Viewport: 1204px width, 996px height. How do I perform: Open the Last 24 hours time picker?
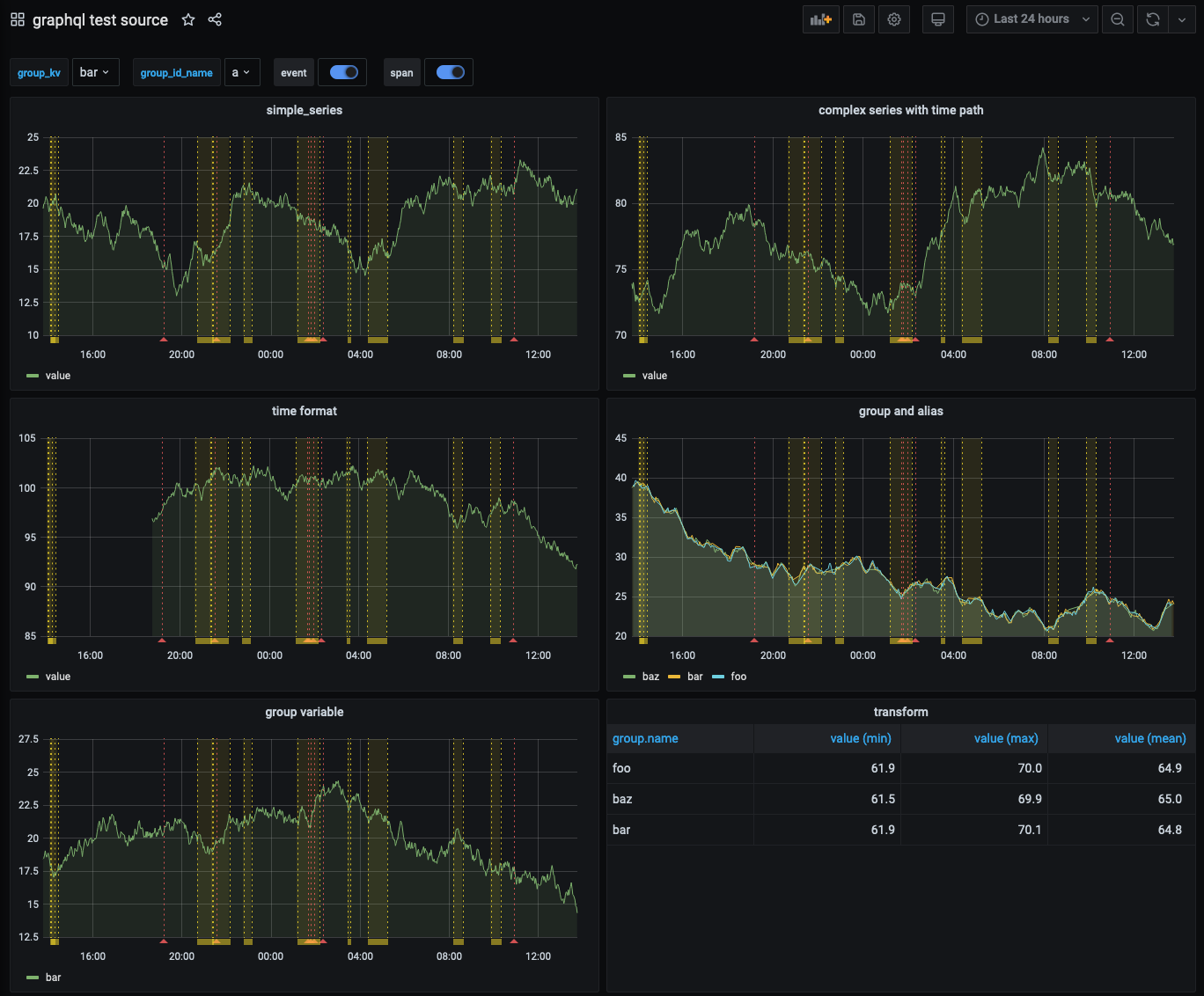(1031, 19)
